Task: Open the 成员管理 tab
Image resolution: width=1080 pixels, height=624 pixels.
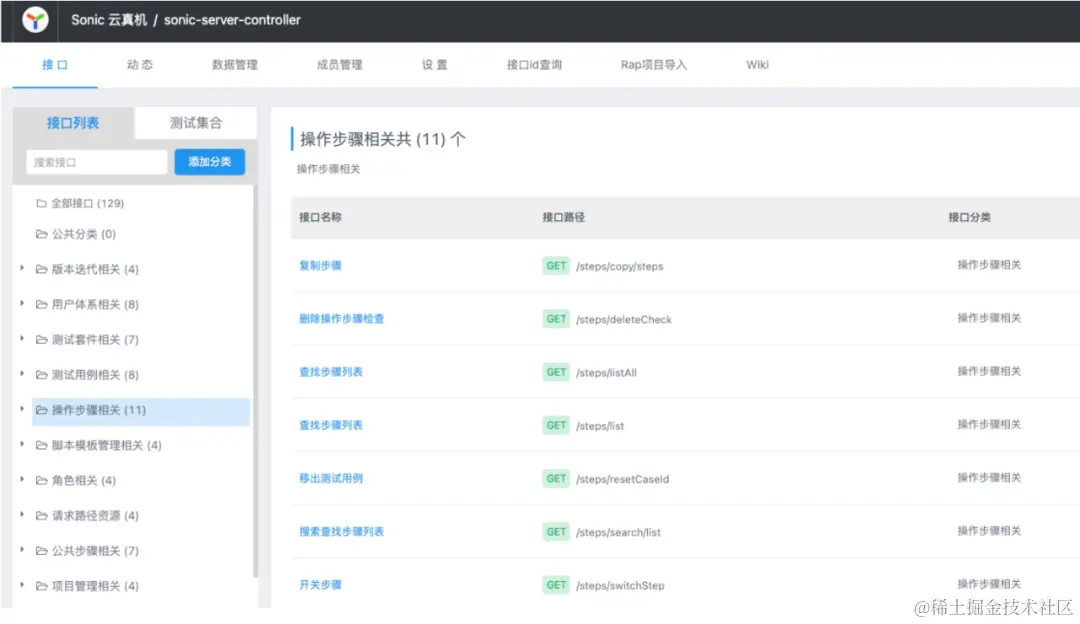Action: click(x=340, y=65)
